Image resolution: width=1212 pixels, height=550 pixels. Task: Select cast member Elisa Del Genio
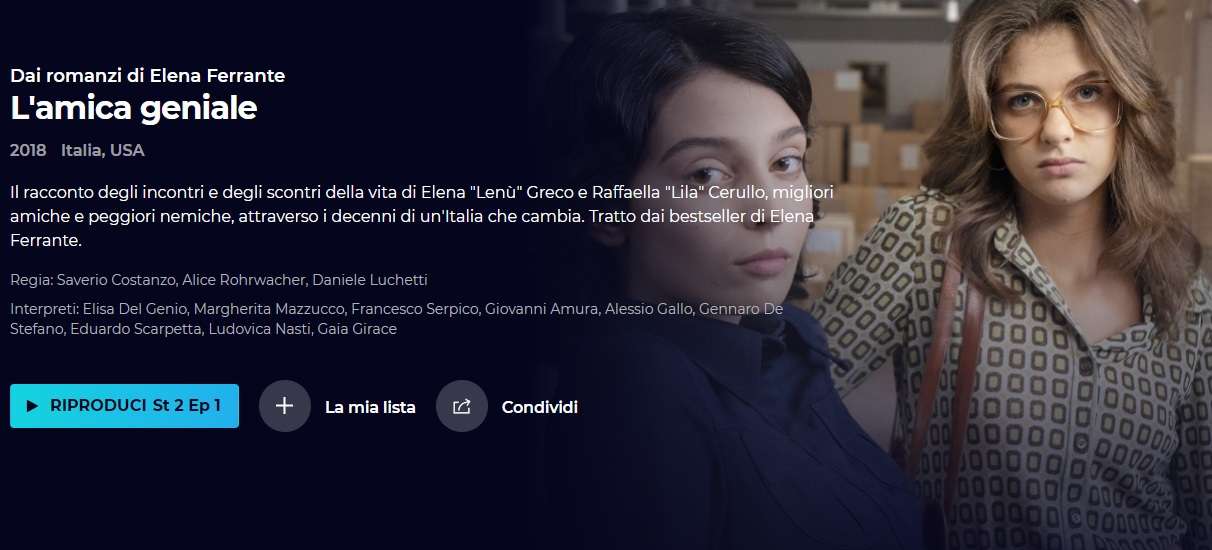tap(134, 310)
